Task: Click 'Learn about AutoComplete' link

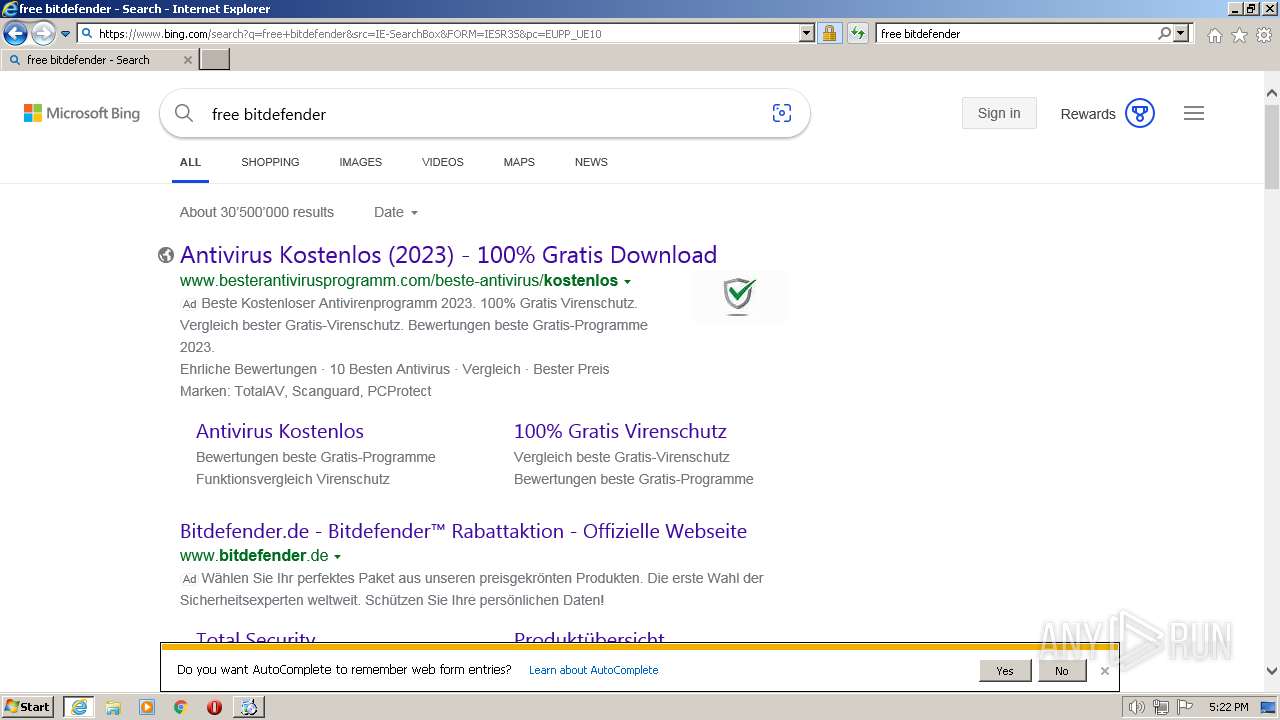Action: tap(594, 670)
